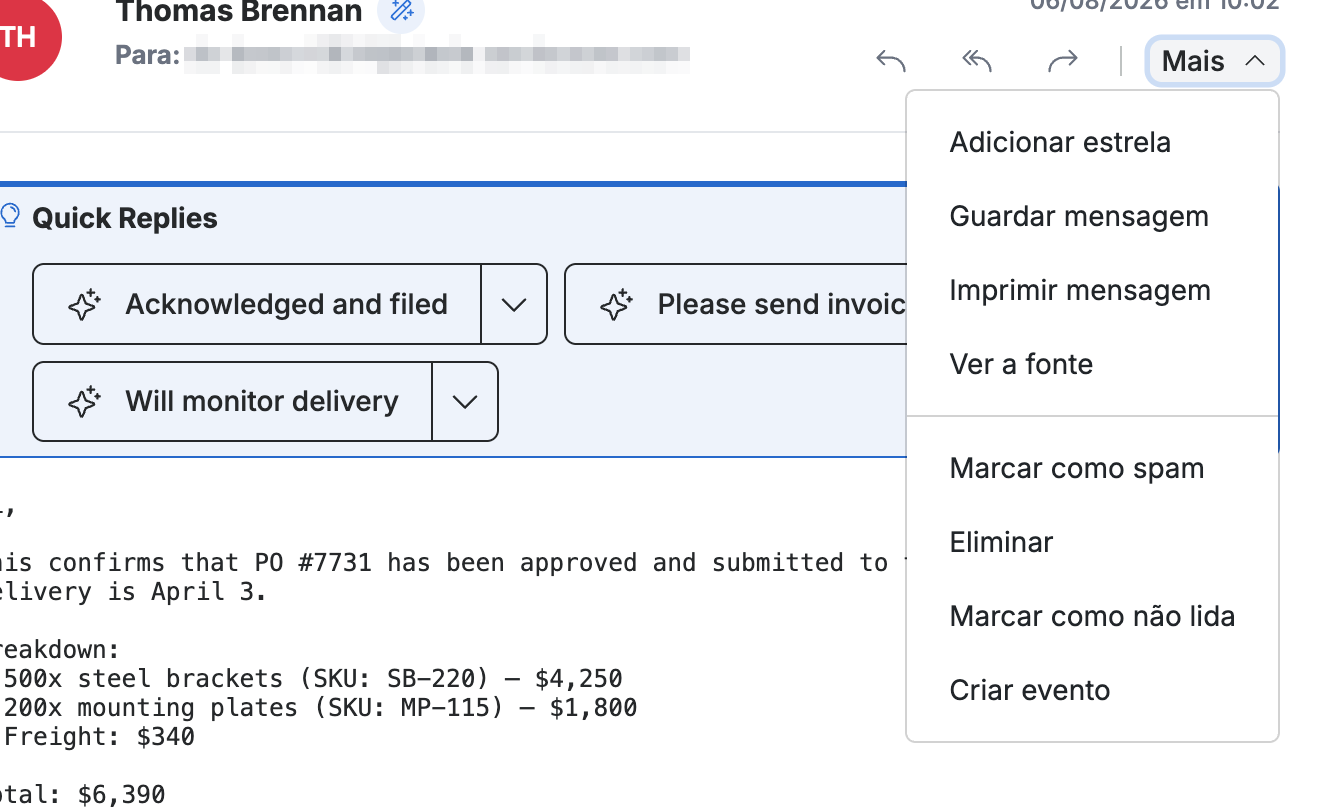Toggle Marcar como não lida
1340x810 pixels.
tap(1092, 616)
